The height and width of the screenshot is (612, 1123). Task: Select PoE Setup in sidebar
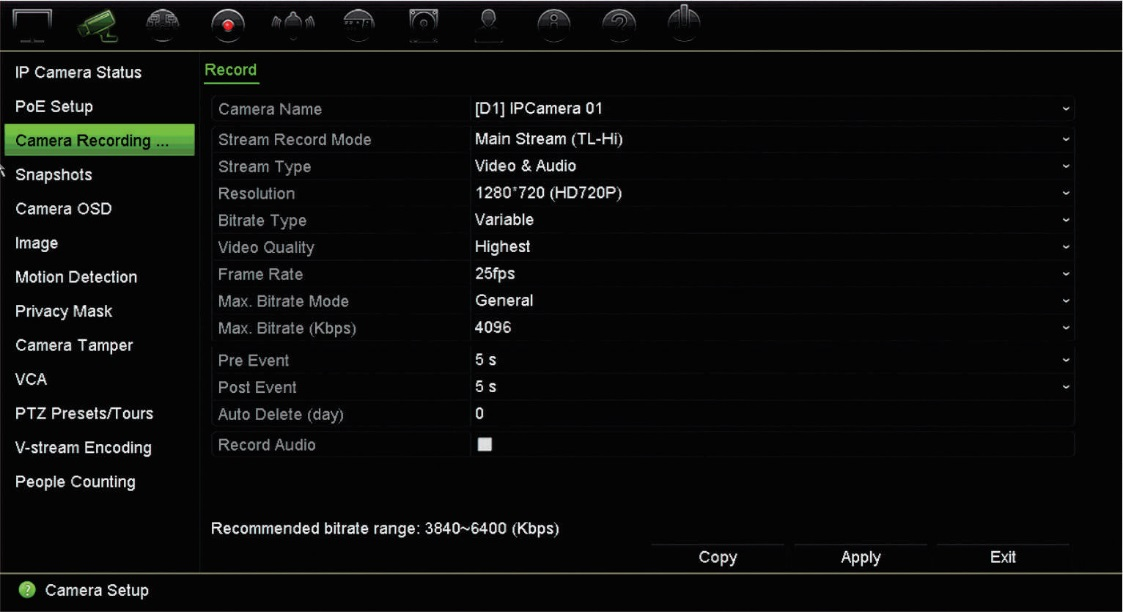(54, 107)
